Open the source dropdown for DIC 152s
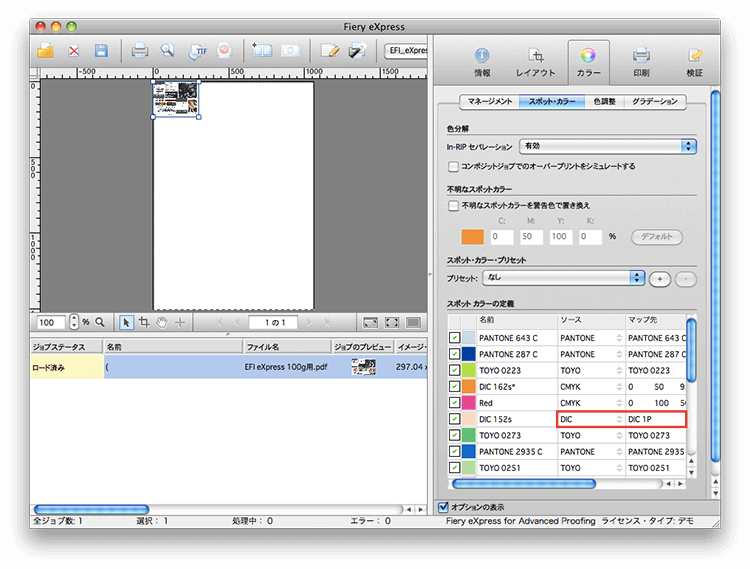750x569 pixels. click(590, 419)
